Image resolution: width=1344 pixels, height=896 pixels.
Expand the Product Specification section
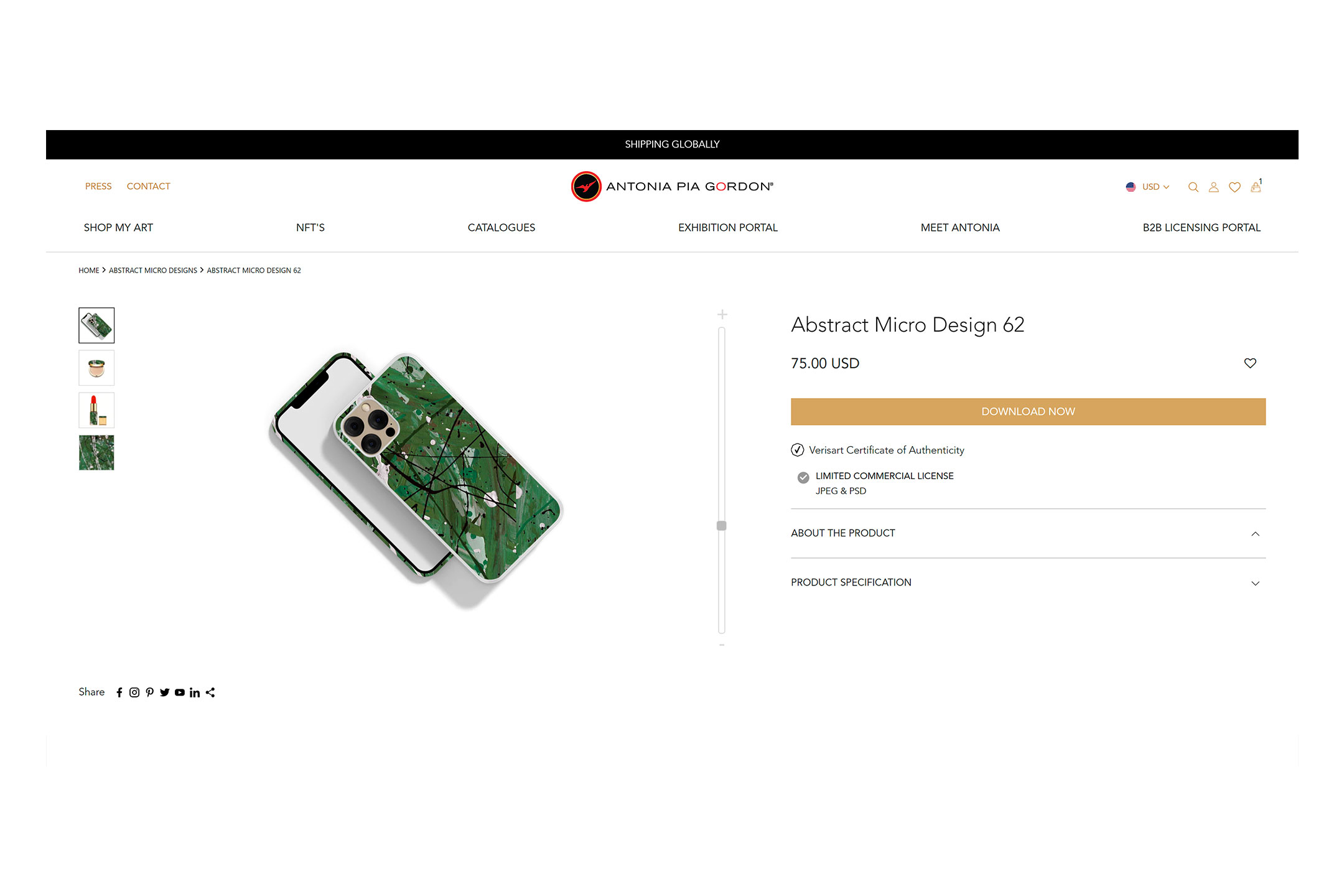point(1255,583)
